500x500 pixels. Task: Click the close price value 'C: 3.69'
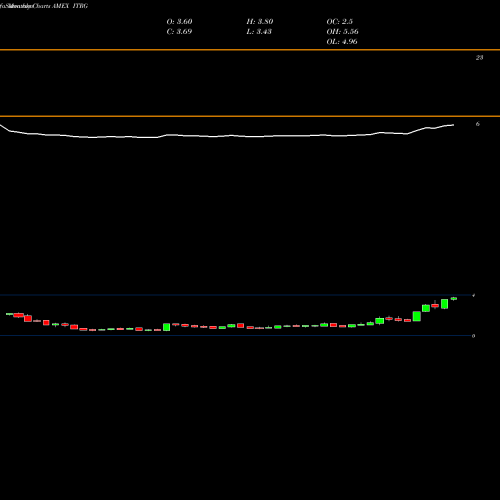pyautogui.click(x=179, y=32)
